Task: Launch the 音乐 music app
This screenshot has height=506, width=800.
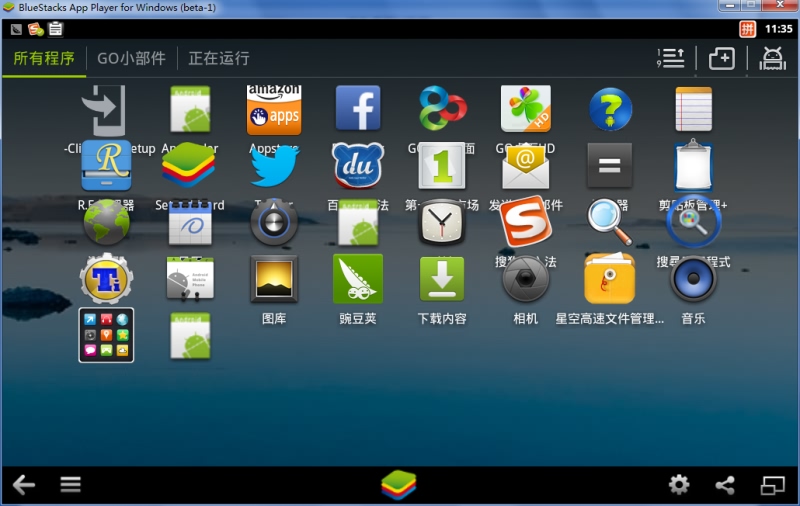Action: click(x=693, y=279)
